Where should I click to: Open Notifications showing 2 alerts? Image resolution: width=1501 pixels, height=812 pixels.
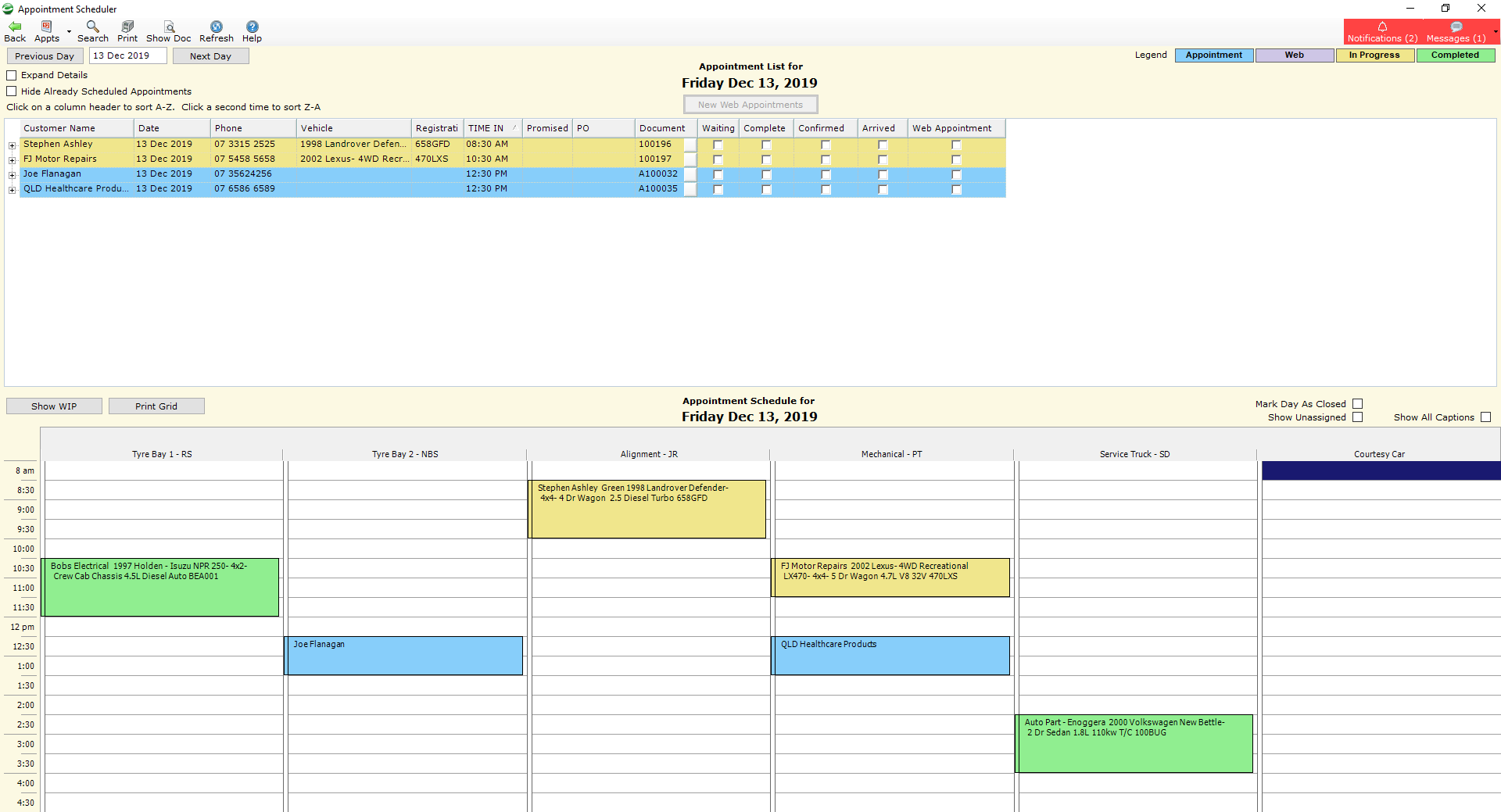point(1382,32)
